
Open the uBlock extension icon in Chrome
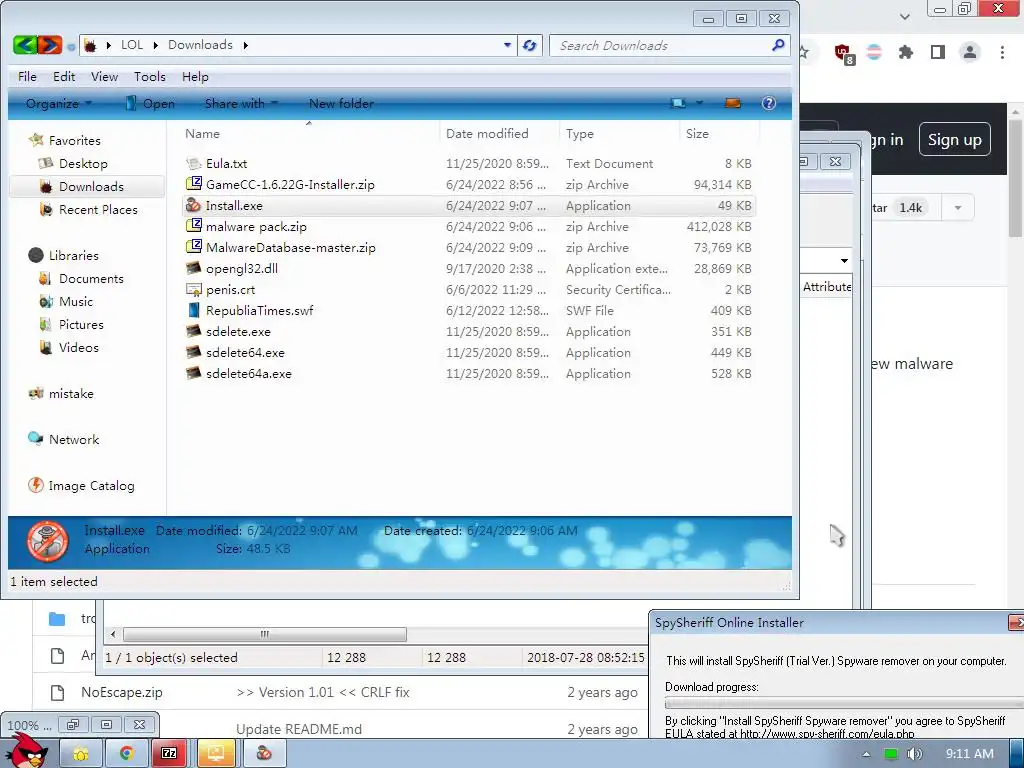(843, 53)
